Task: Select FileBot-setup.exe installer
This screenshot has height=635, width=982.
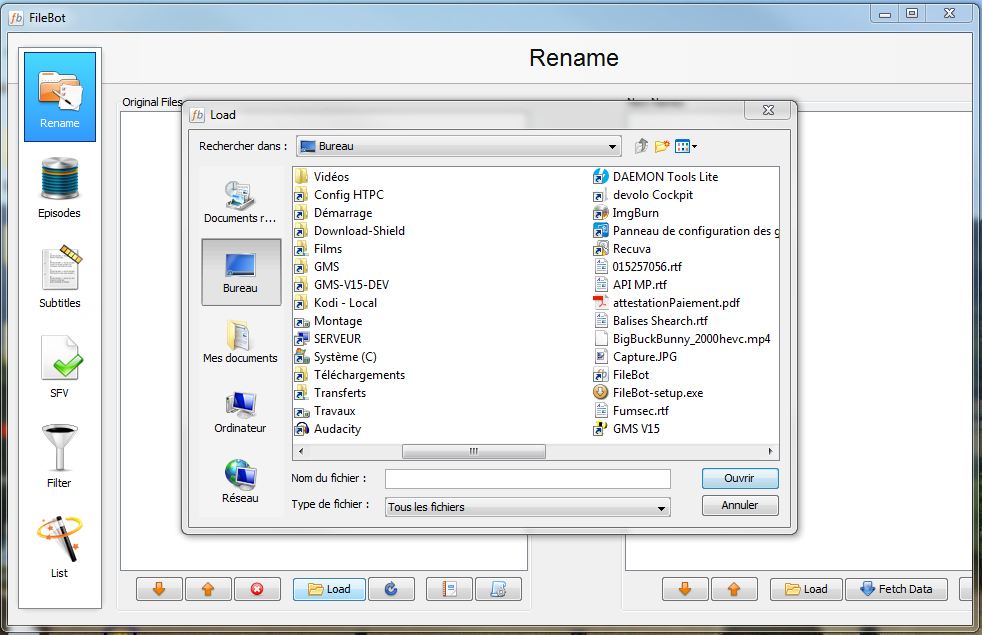Action: click(648, 393)
